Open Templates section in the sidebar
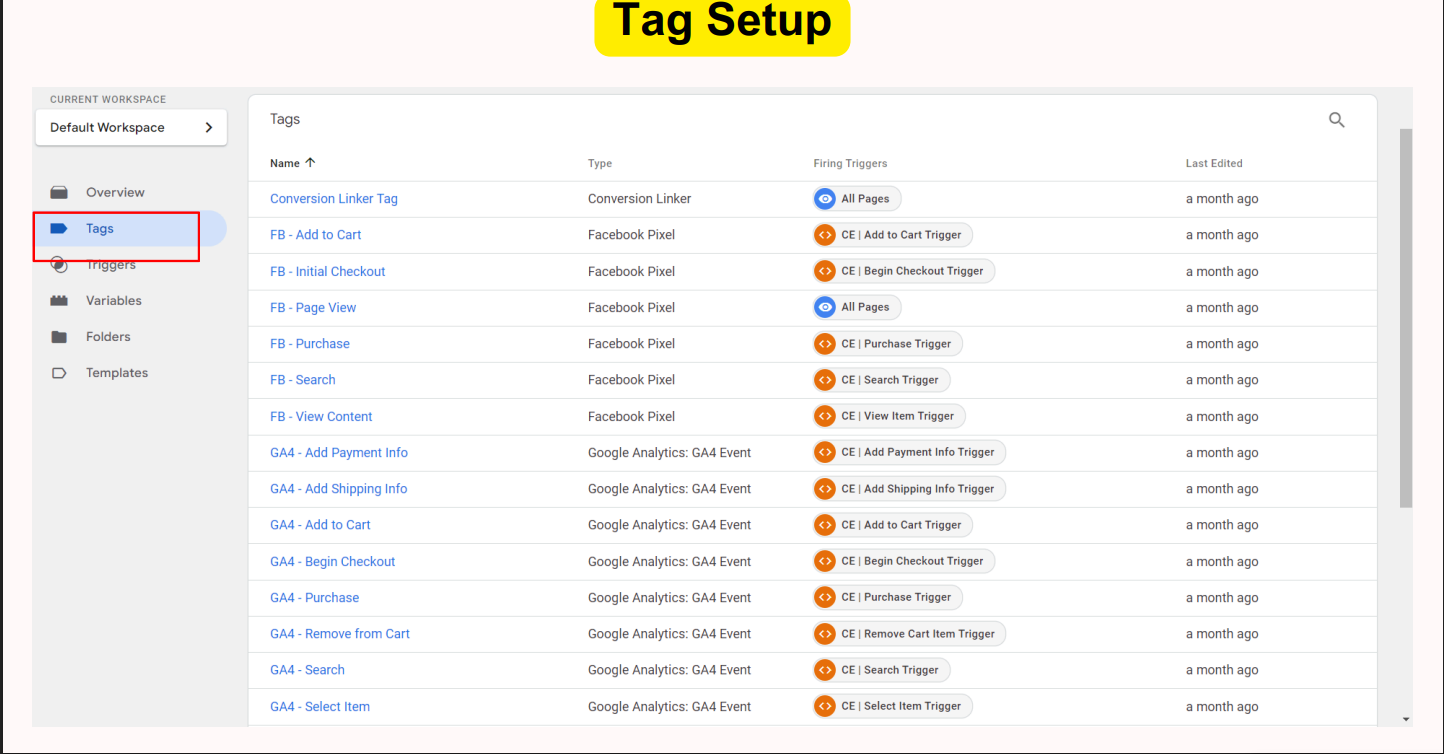Image resolution: width=1444 pixels, height=754 pixels. (117, 373)
